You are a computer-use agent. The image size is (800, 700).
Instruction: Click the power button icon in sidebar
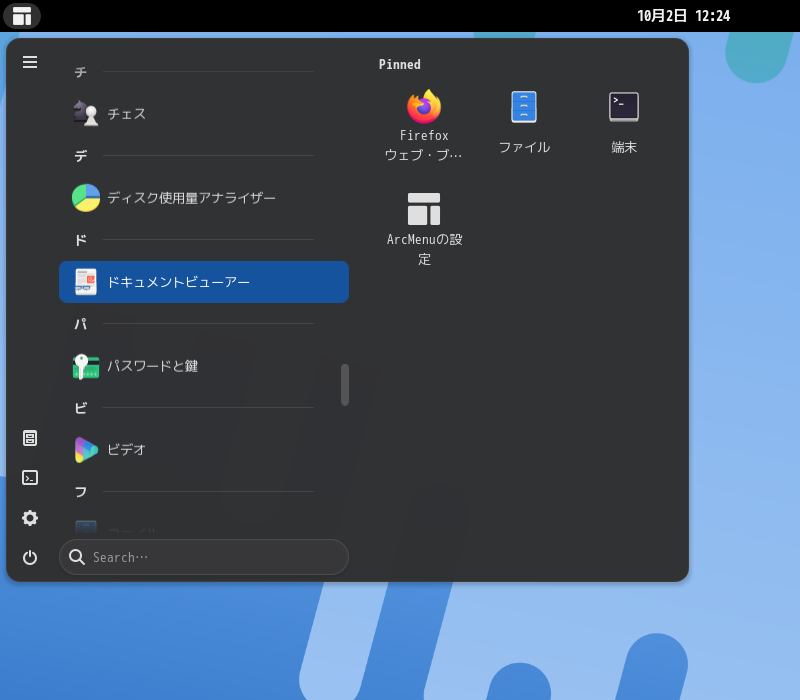pos(30,558)
